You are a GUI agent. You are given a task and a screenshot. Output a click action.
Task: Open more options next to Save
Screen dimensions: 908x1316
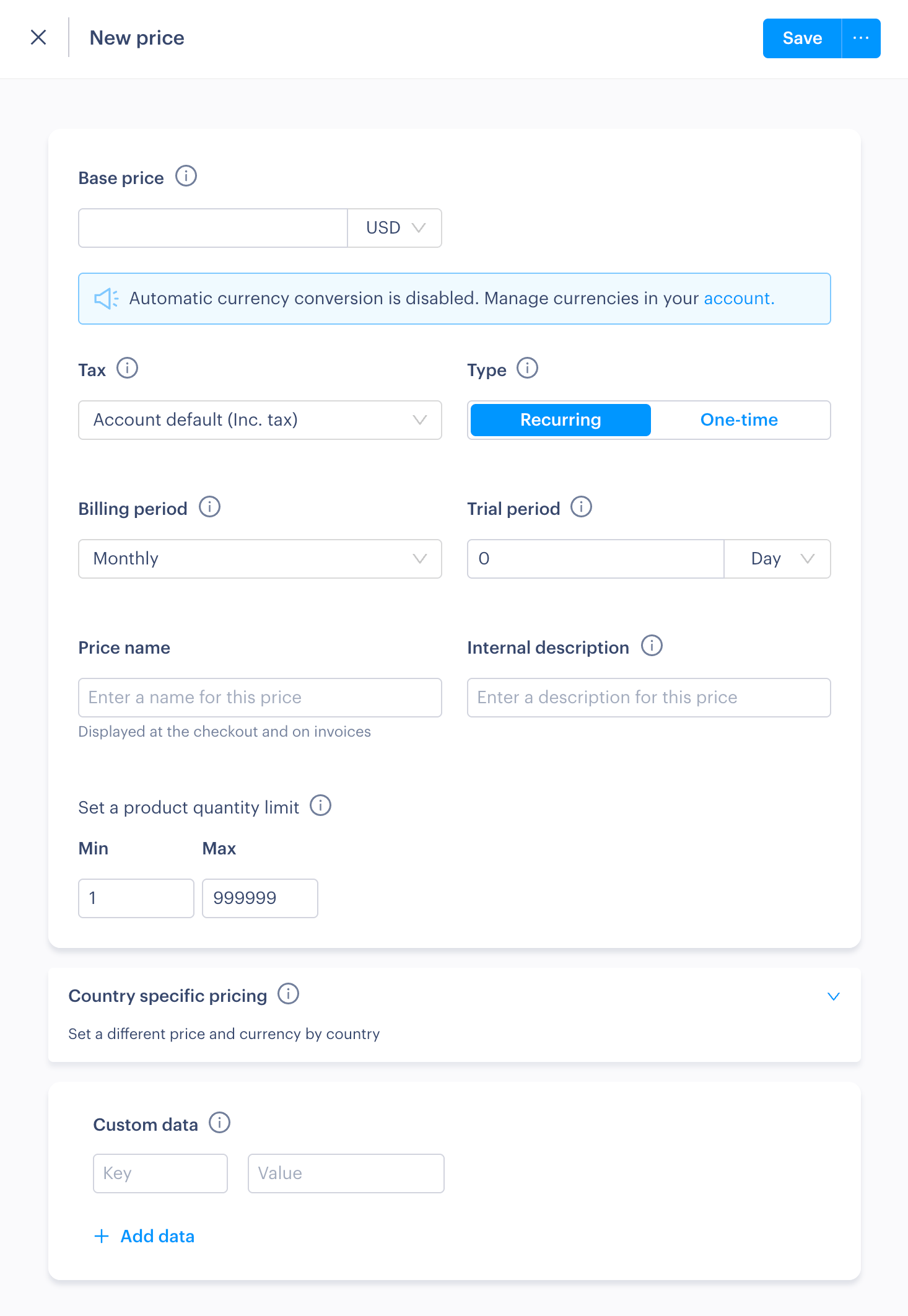(x=861, y=38)
